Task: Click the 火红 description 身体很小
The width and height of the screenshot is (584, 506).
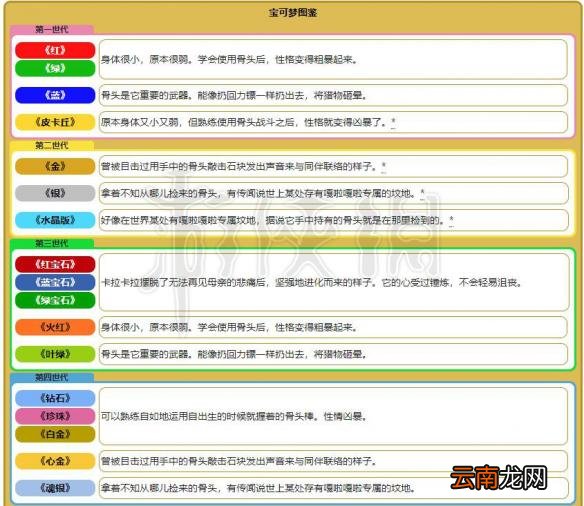Action: click(x=229, y=327)
